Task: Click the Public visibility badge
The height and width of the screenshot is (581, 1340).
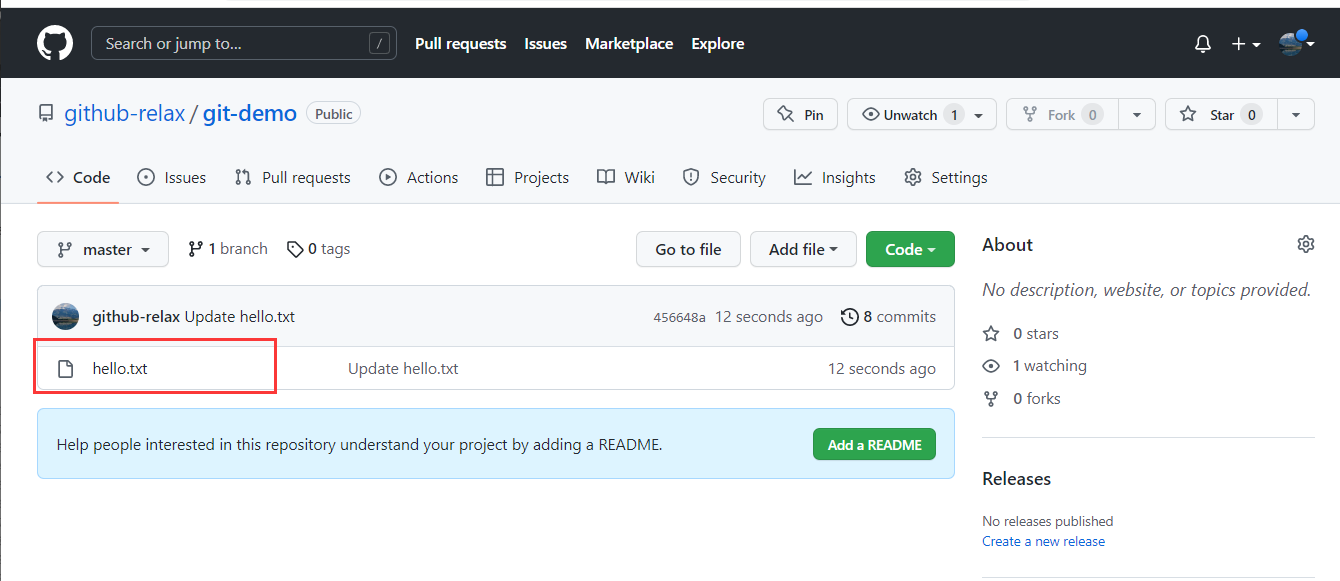Action: pyautogui.click(x=334, y=114)
